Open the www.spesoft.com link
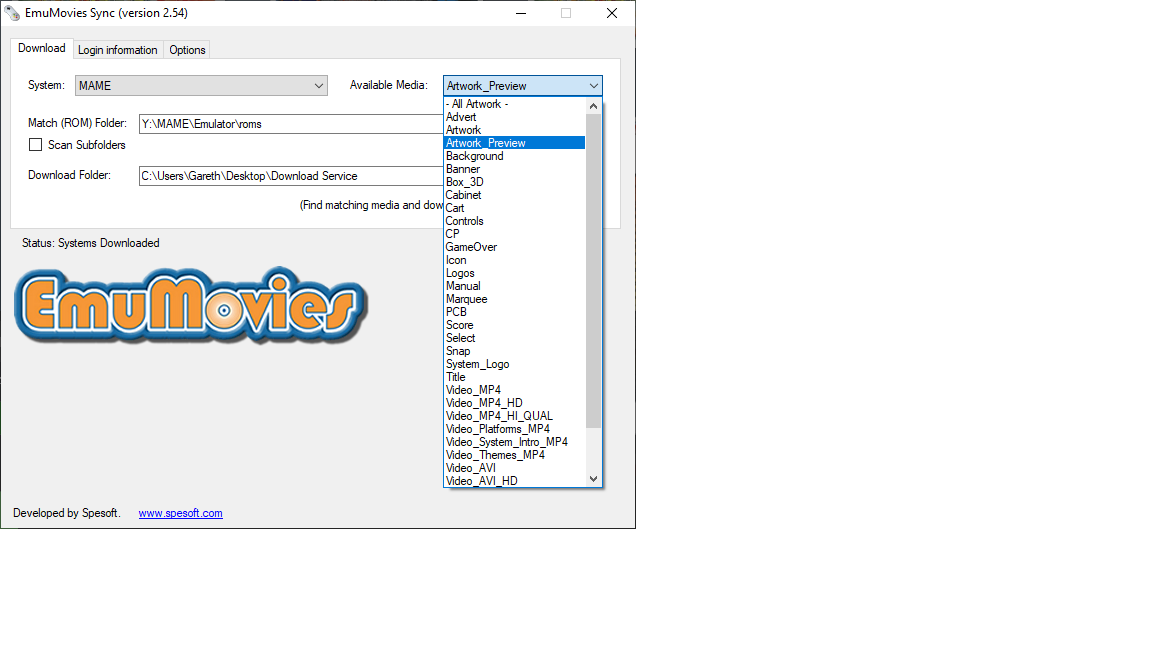Screen dimensions: 1152x648 (181, 513)
